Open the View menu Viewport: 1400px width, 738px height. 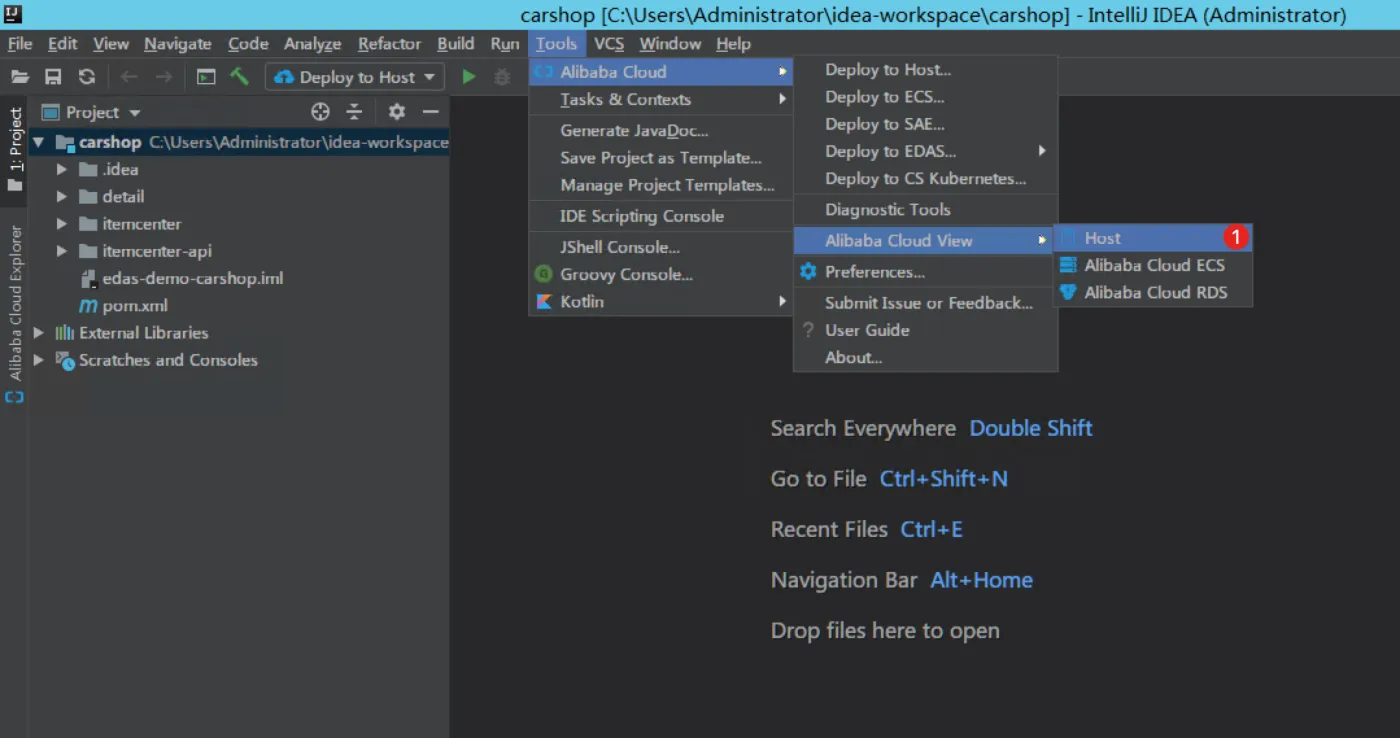[x=111, y=44]
